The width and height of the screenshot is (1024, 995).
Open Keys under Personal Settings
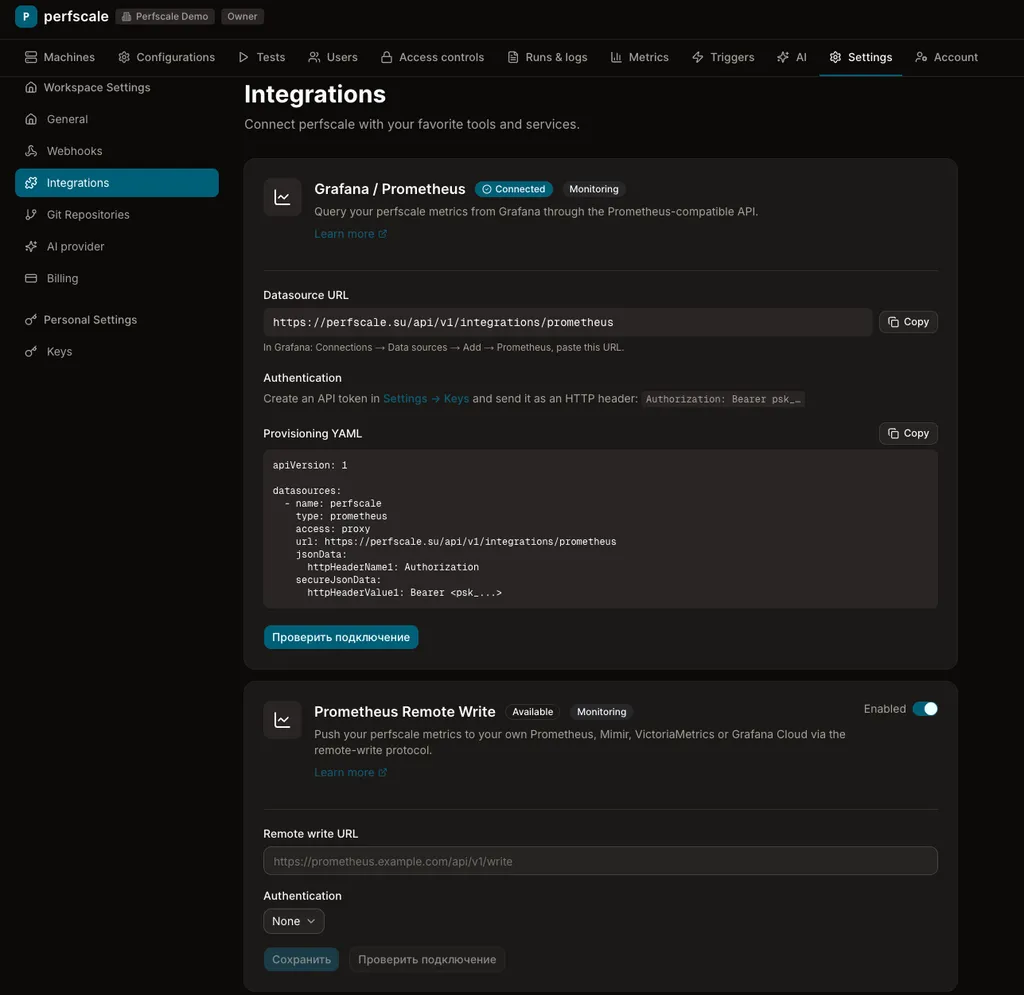click(117, 351)
